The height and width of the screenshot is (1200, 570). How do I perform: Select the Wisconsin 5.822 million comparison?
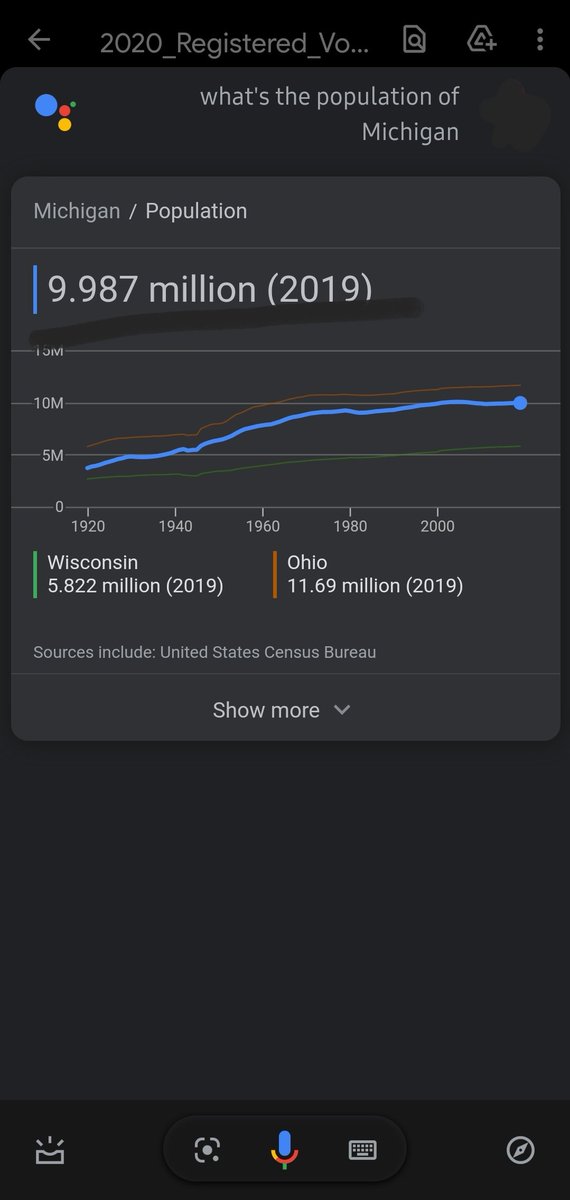[x=128, y=574]
